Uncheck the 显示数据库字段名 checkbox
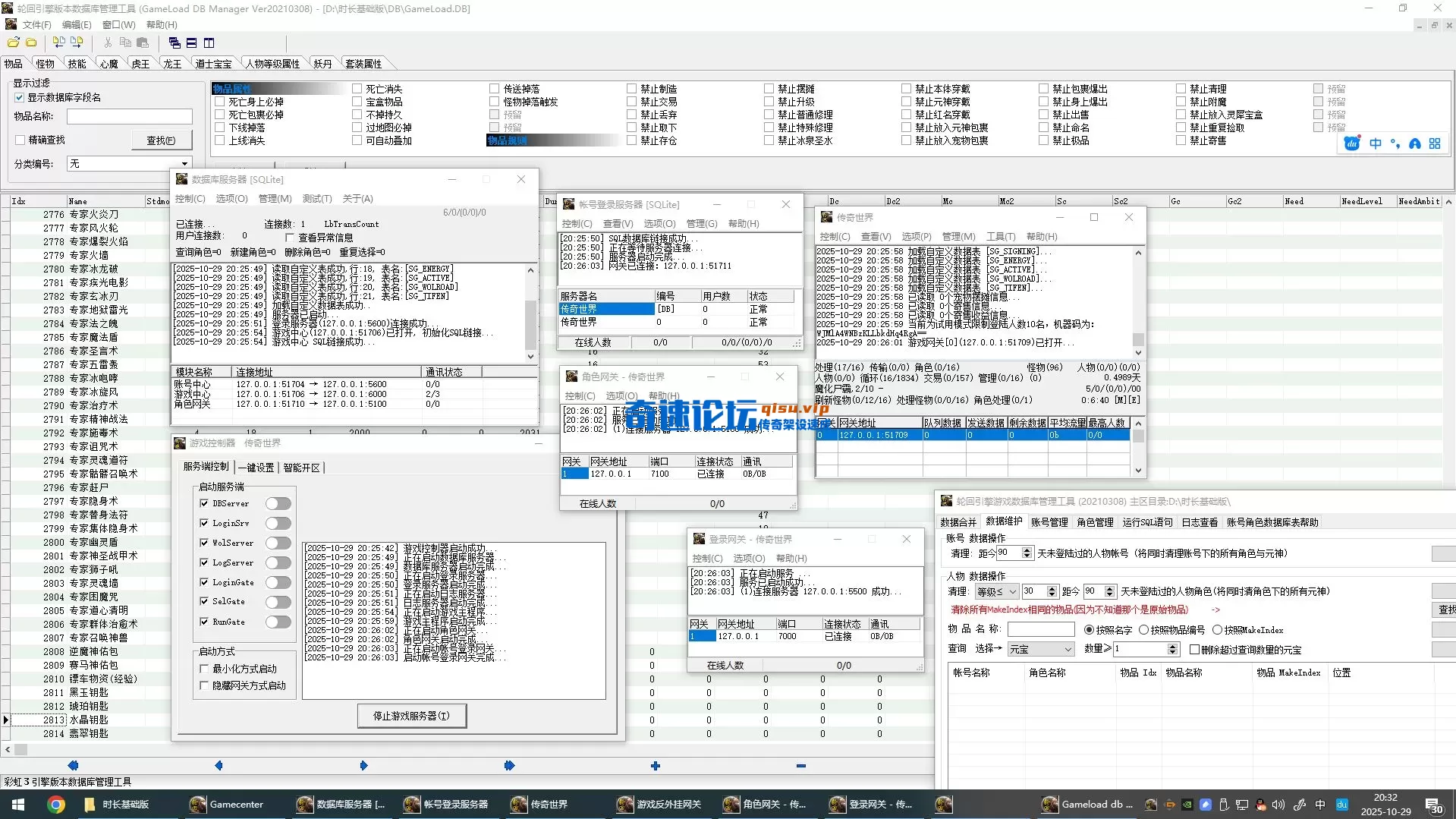Viewport: 1456px width, 819px height. click(x=19, y=97)
